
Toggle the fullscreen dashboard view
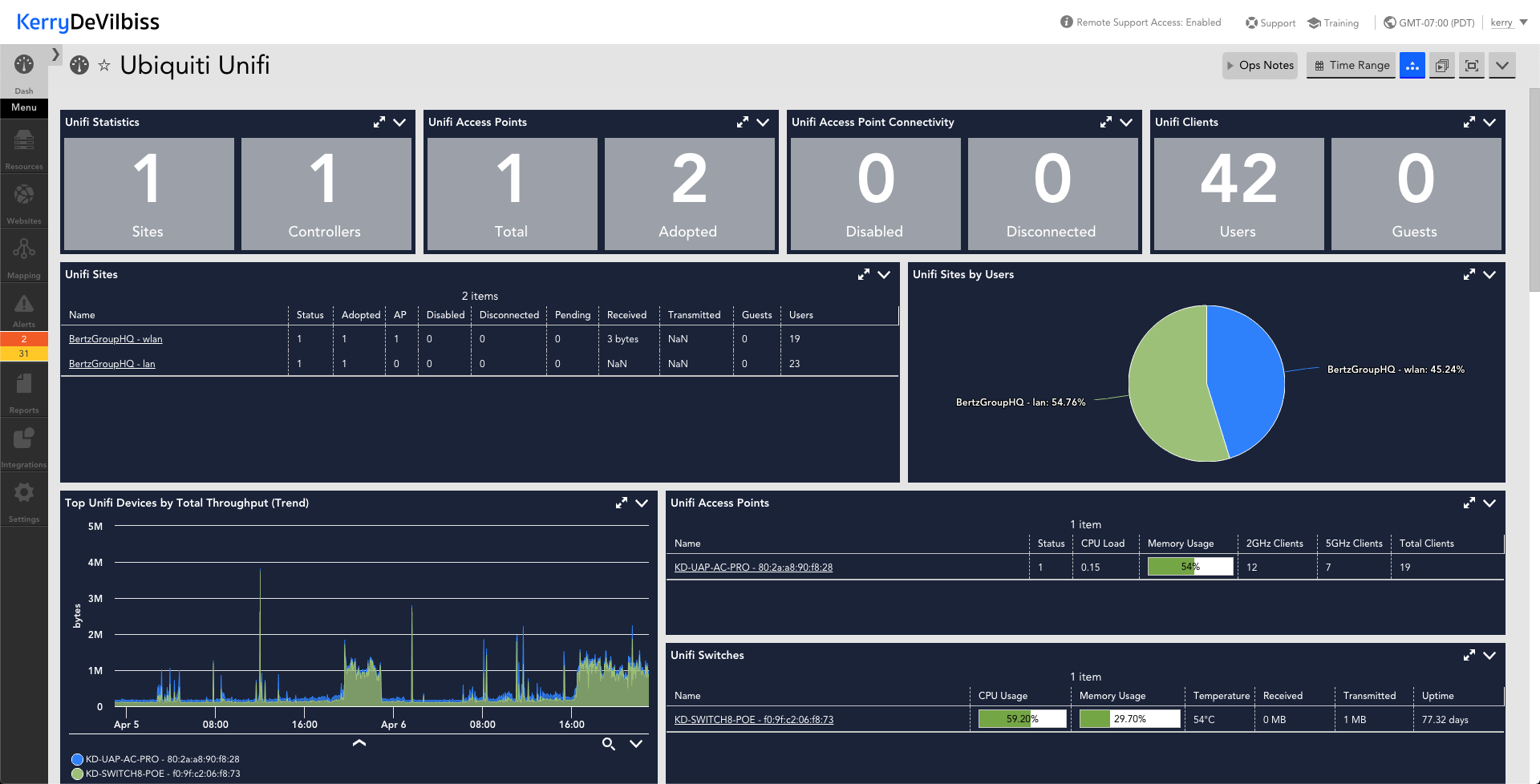[1471, 66]
